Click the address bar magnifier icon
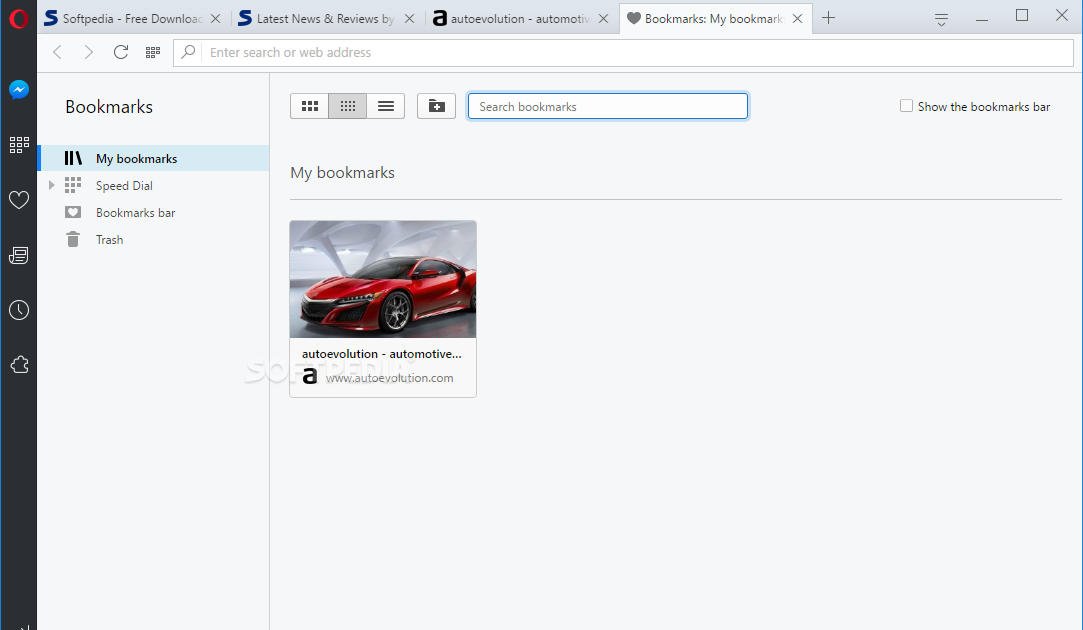Viewport: 1083px width, 630px height. click(188, 52)
